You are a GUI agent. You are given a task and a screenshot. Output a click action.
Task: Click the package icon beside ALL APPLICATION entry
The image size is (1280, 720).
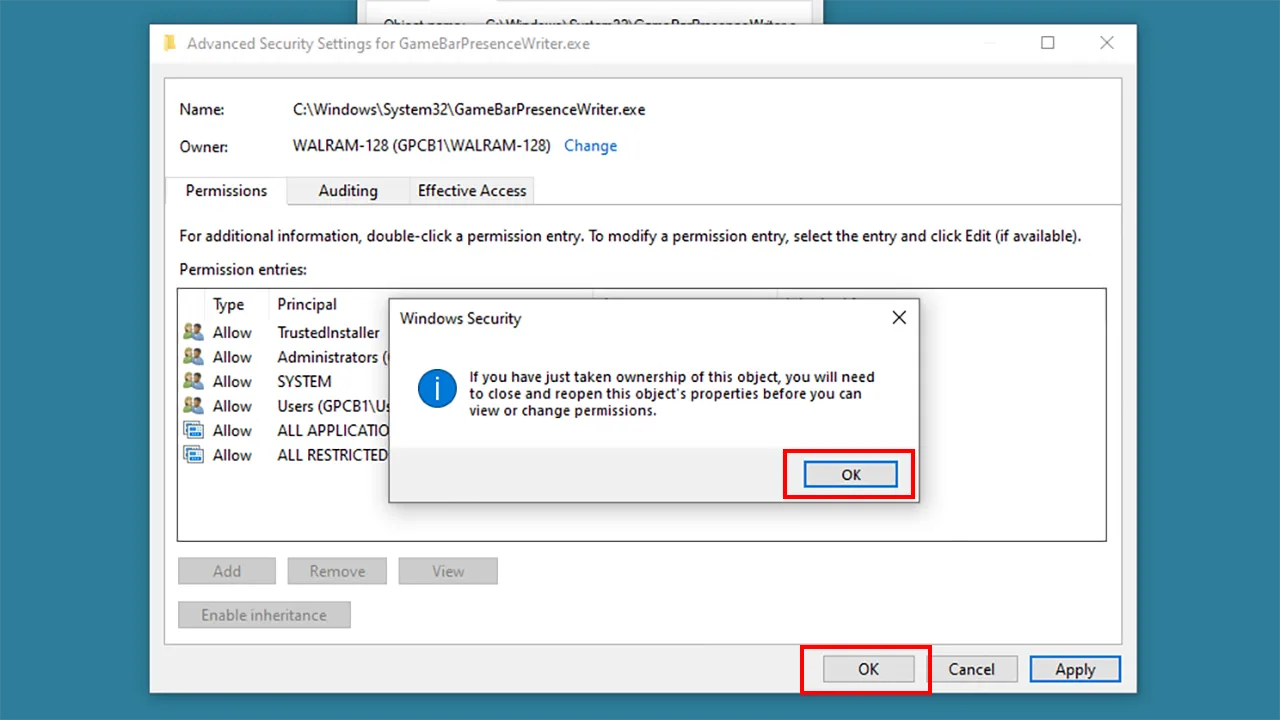pyautogui.click(x=193, y=430)
